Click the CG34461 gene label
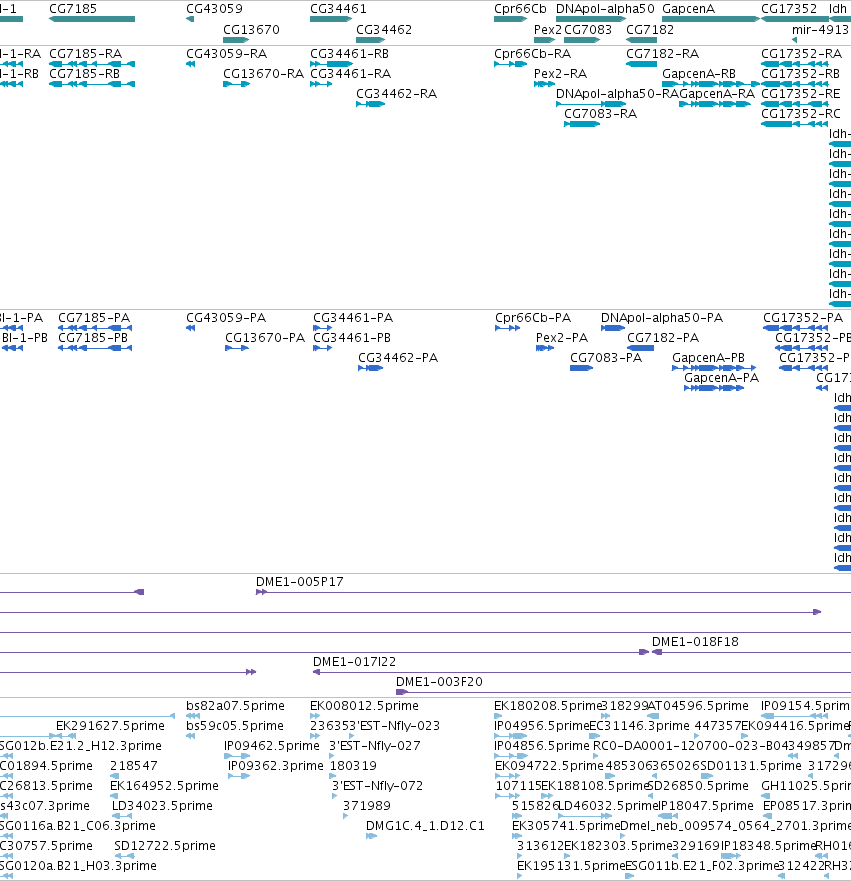Image resolution: width=851 pixels, height=881 pixels. point(338,8)
